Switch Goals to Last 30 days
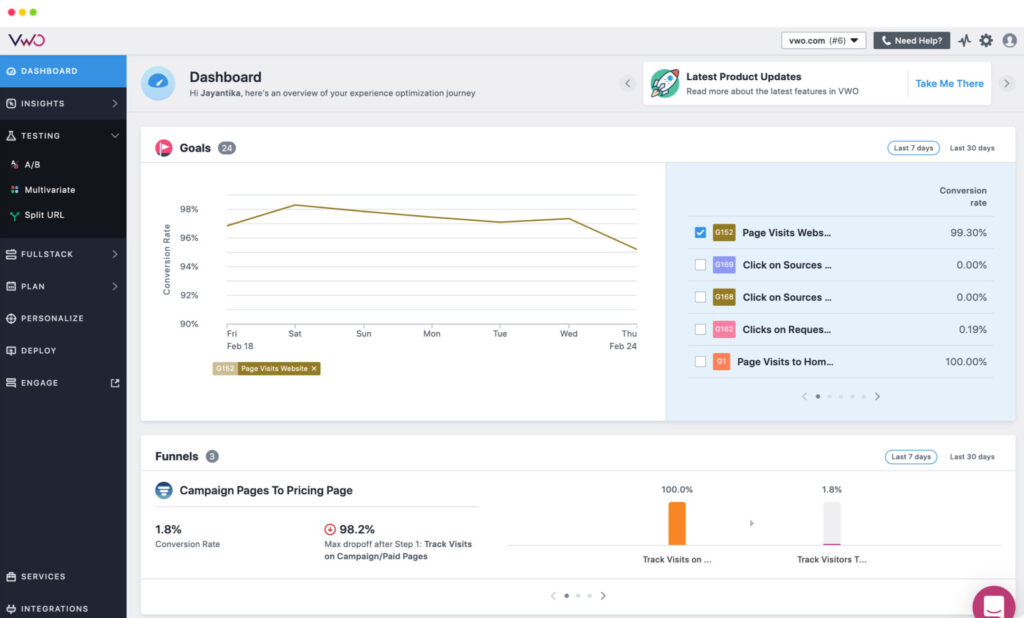Image resolution: width=1024 pixels, height=618 pixels. coord(972,148)
